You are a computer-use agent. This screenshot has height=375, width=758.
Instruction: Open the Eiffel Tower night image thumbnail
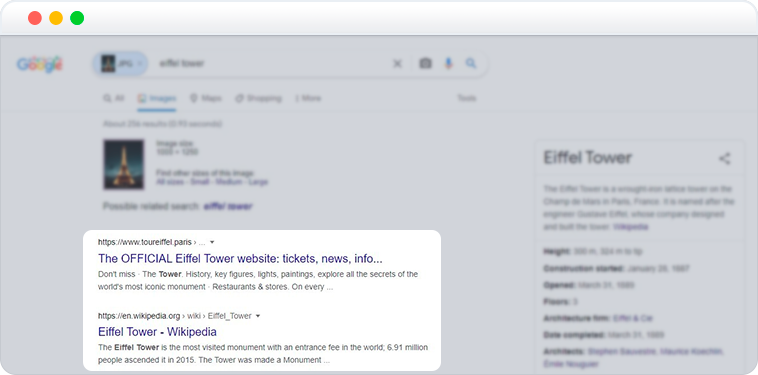(x=124, y=164)
